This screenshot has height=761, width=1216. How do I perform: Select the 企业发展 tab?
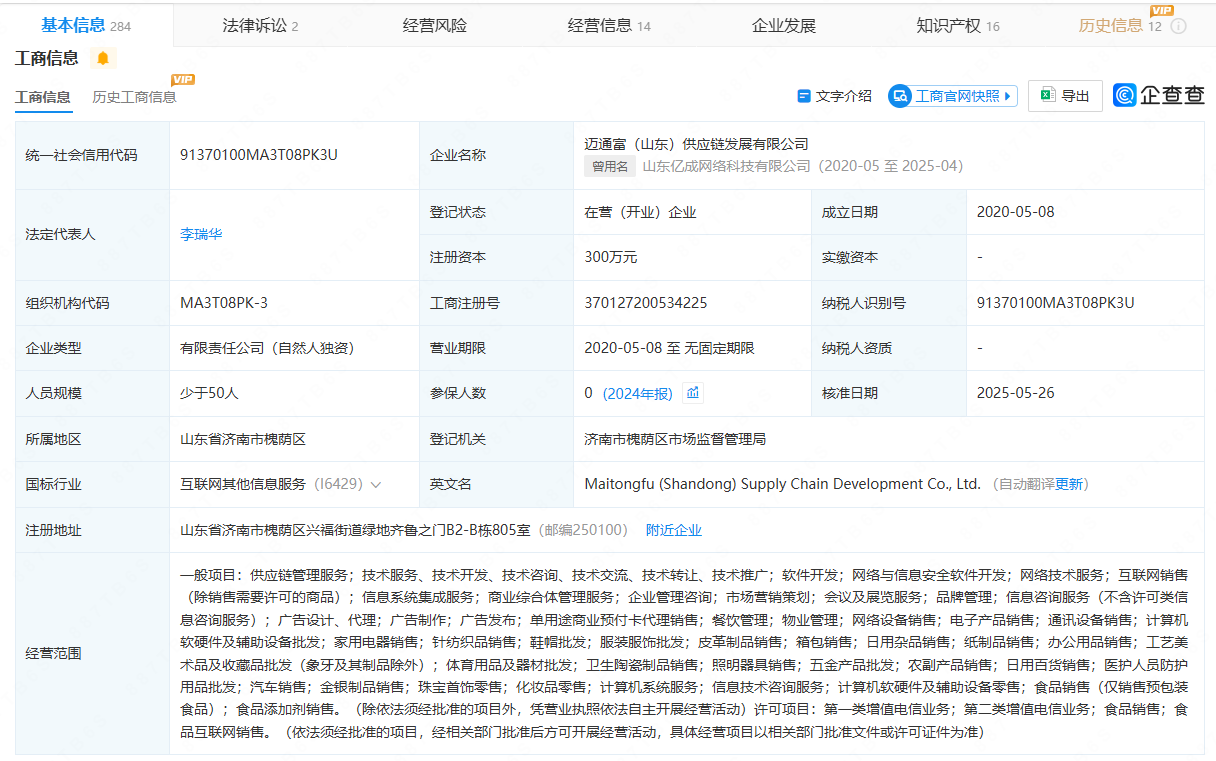[x=784, y=26]
